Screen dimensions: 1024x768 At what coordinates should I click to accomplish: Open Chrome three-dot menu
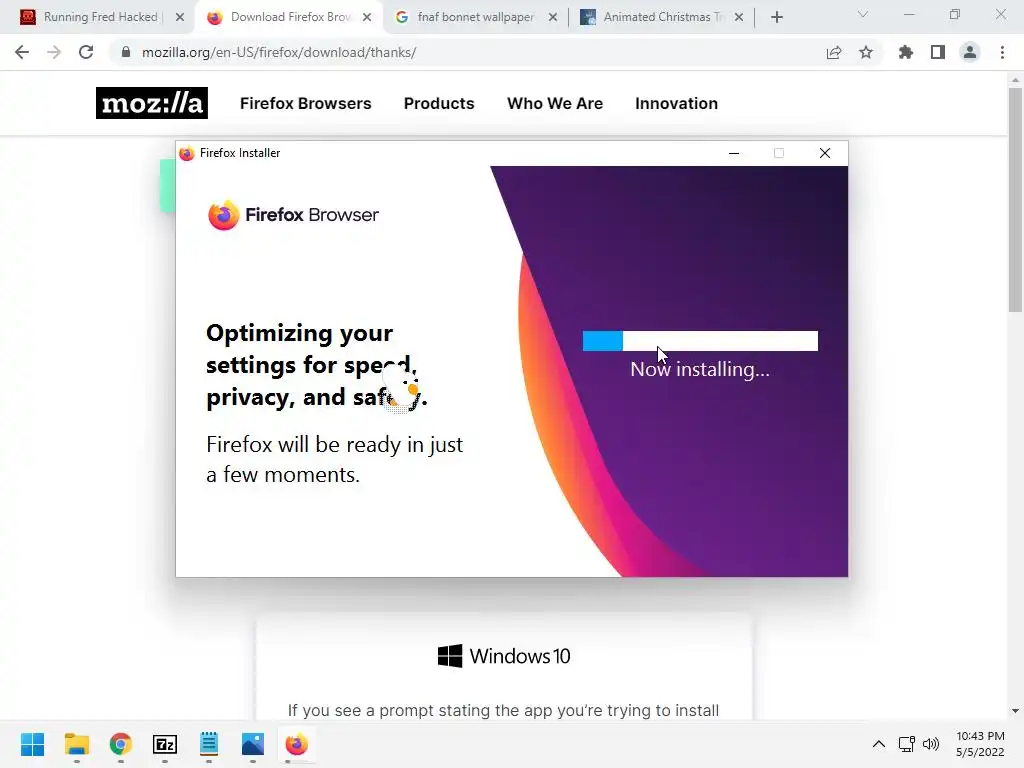1002,52
